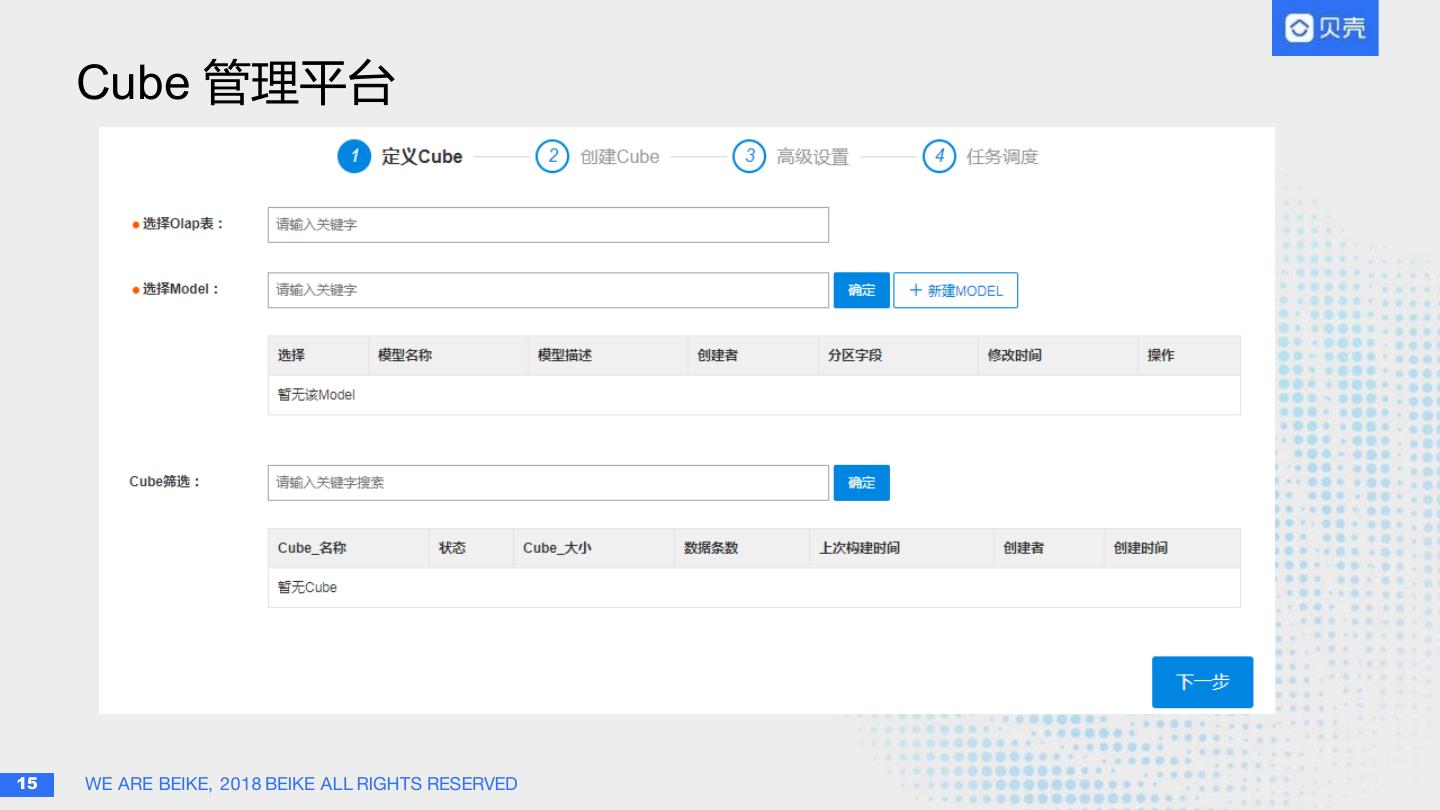
Task: Open the 创建Cube step
Action: (x=619, y=157)
